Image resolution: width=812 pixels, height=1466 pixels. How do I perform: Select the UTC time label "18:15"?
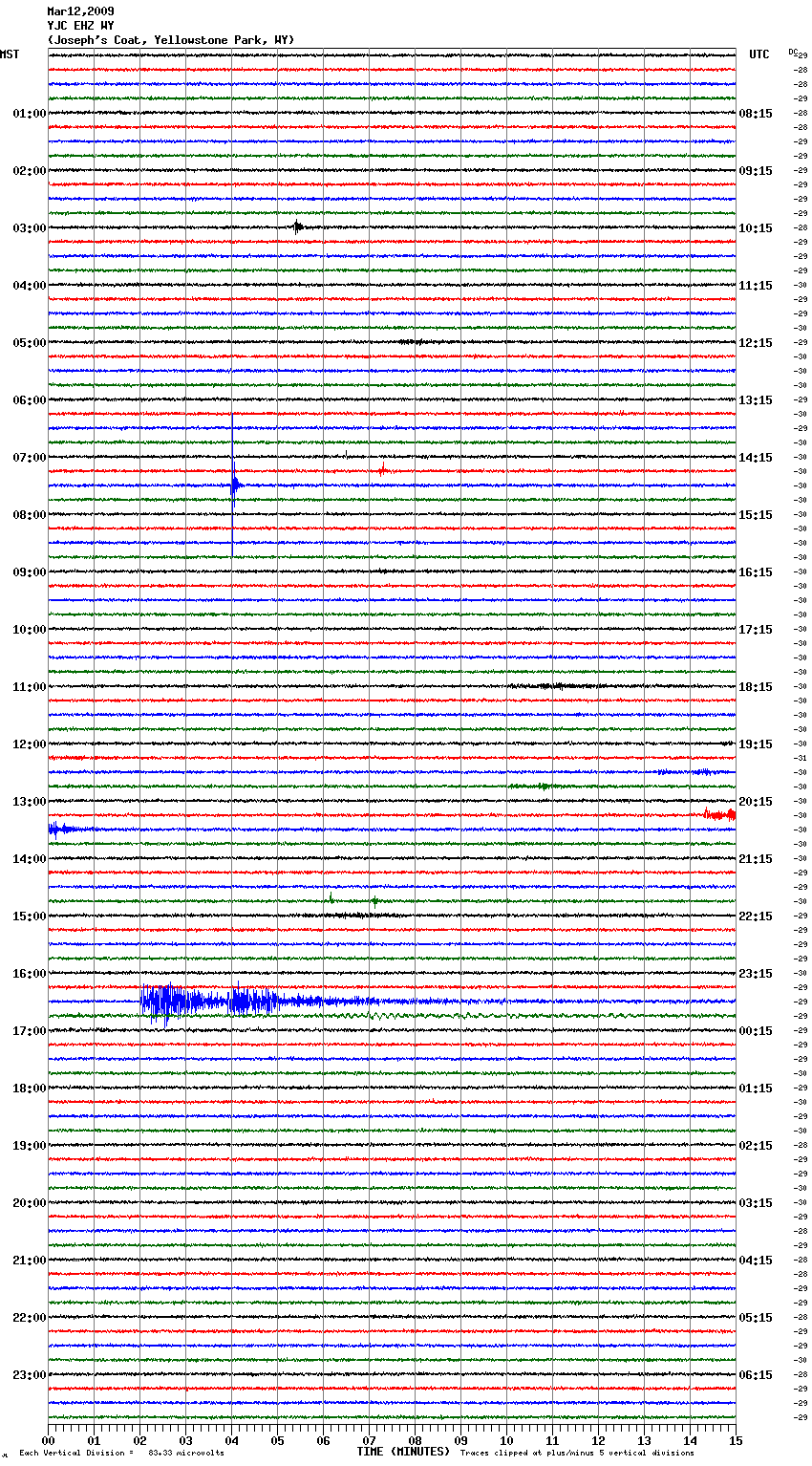click(756, 687)
